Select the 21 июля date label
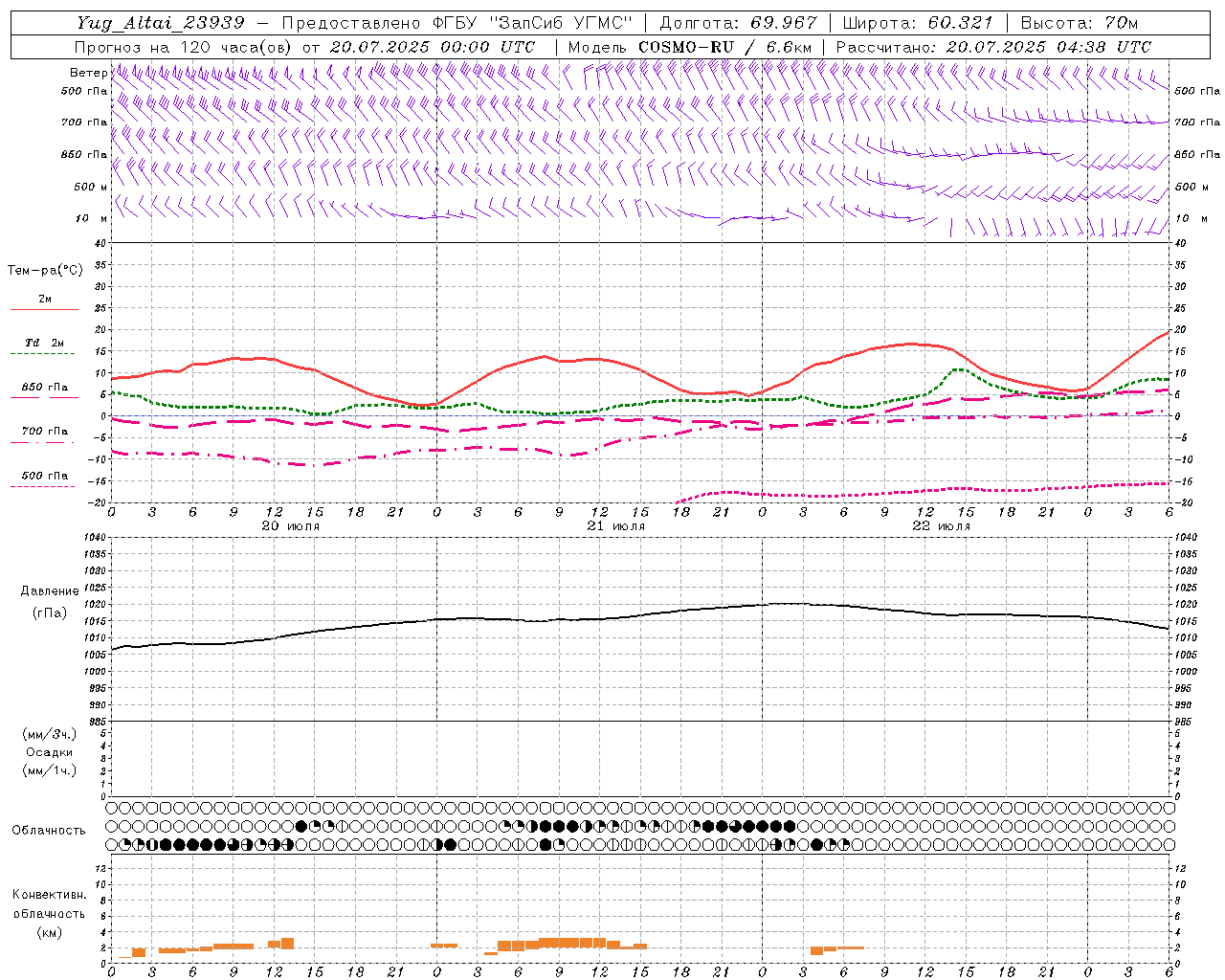This screenshot has height=980, width=1225. tap(616, 526)
